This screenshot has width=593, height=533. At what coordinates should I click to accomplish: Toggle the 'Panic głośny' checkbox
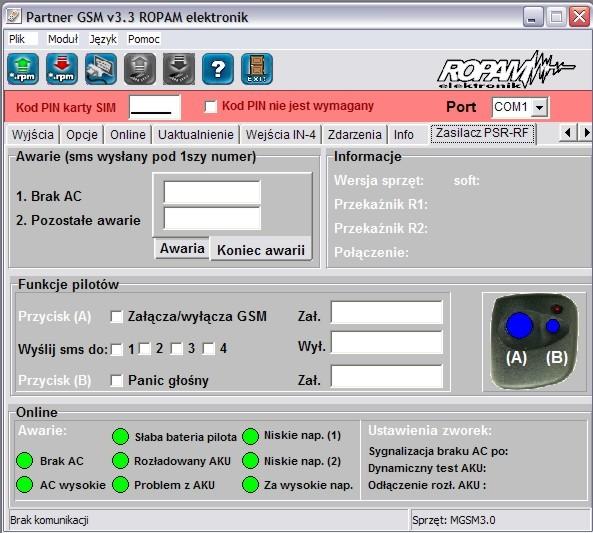click(116, 381)
